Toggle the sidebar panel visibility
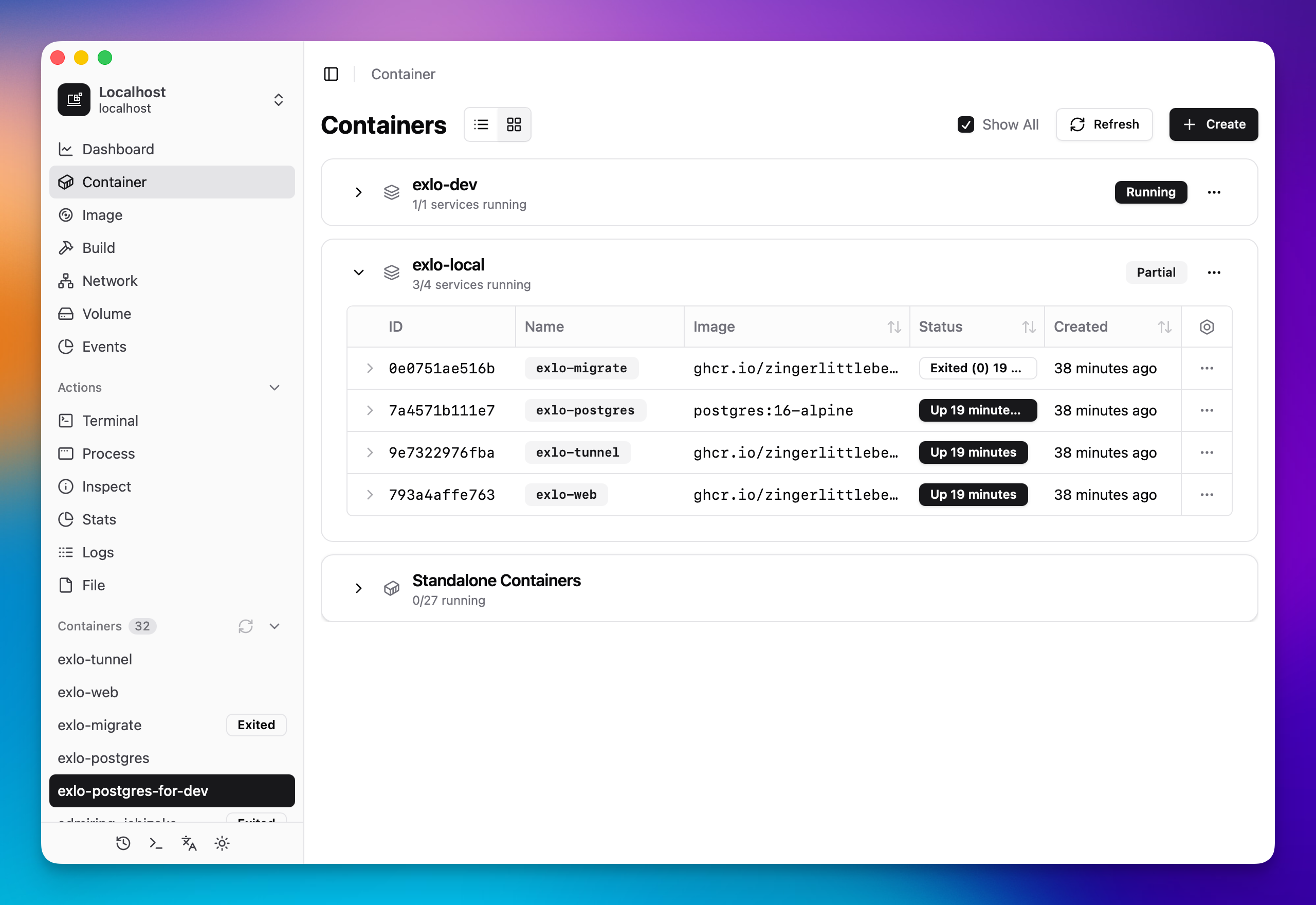This screenshot has height=905, width=1316. [x=331, y=74]
